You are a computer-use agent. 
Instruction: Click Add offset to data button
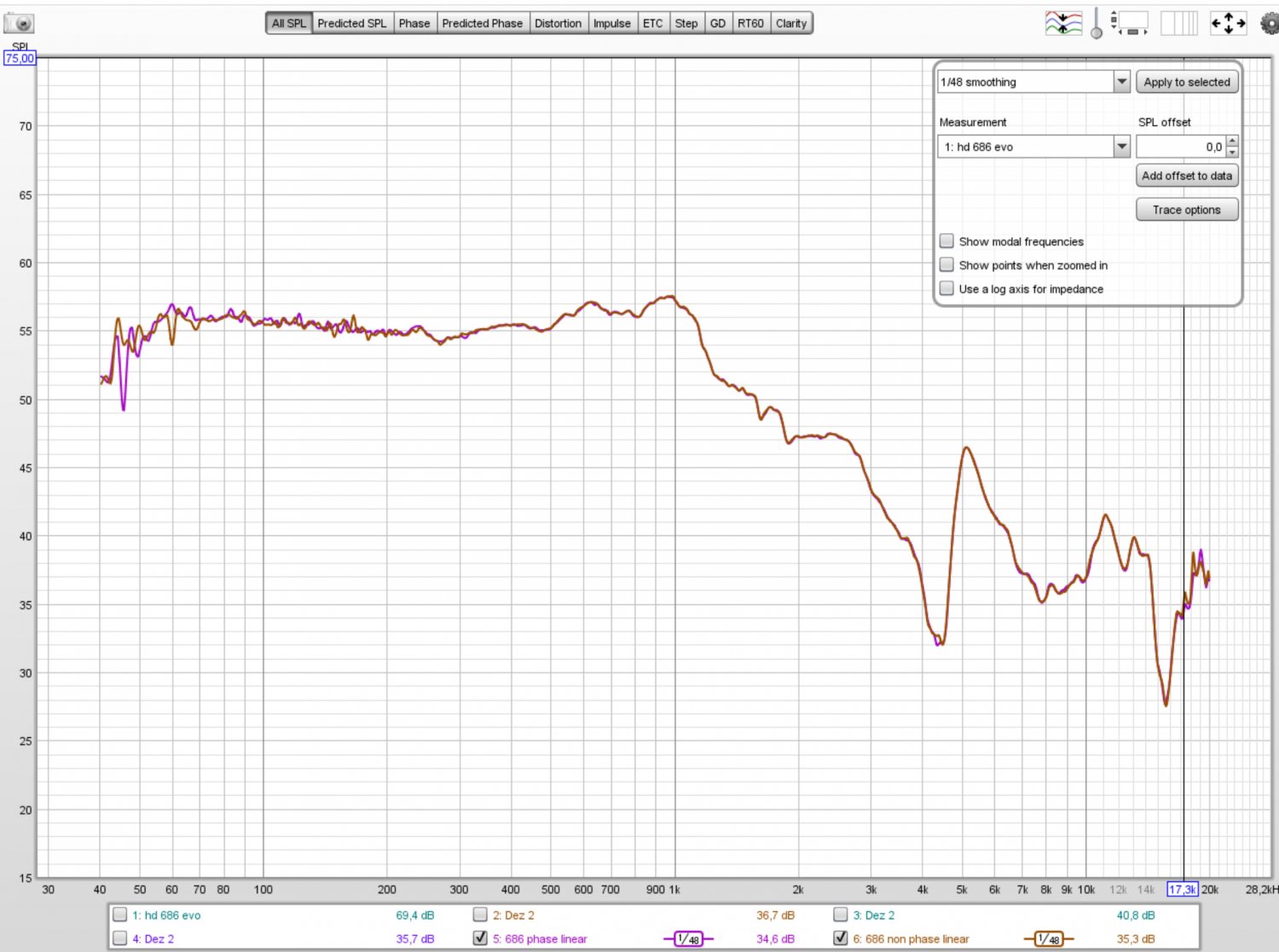tap(1187, 176)
